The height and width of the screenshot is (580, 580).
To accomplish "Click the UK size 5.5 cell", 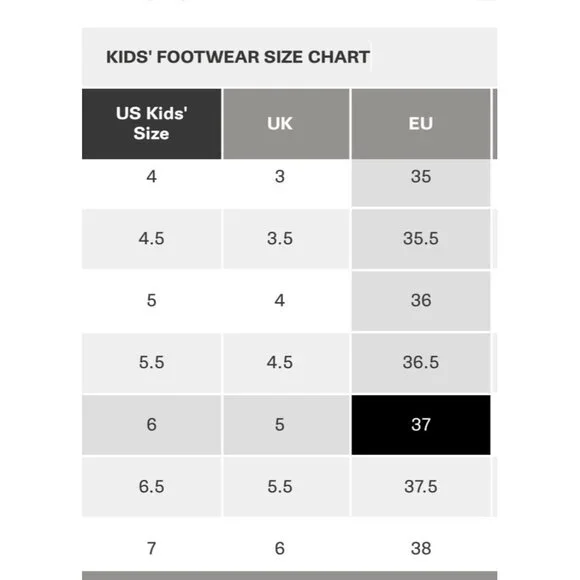I will (286, 487).
